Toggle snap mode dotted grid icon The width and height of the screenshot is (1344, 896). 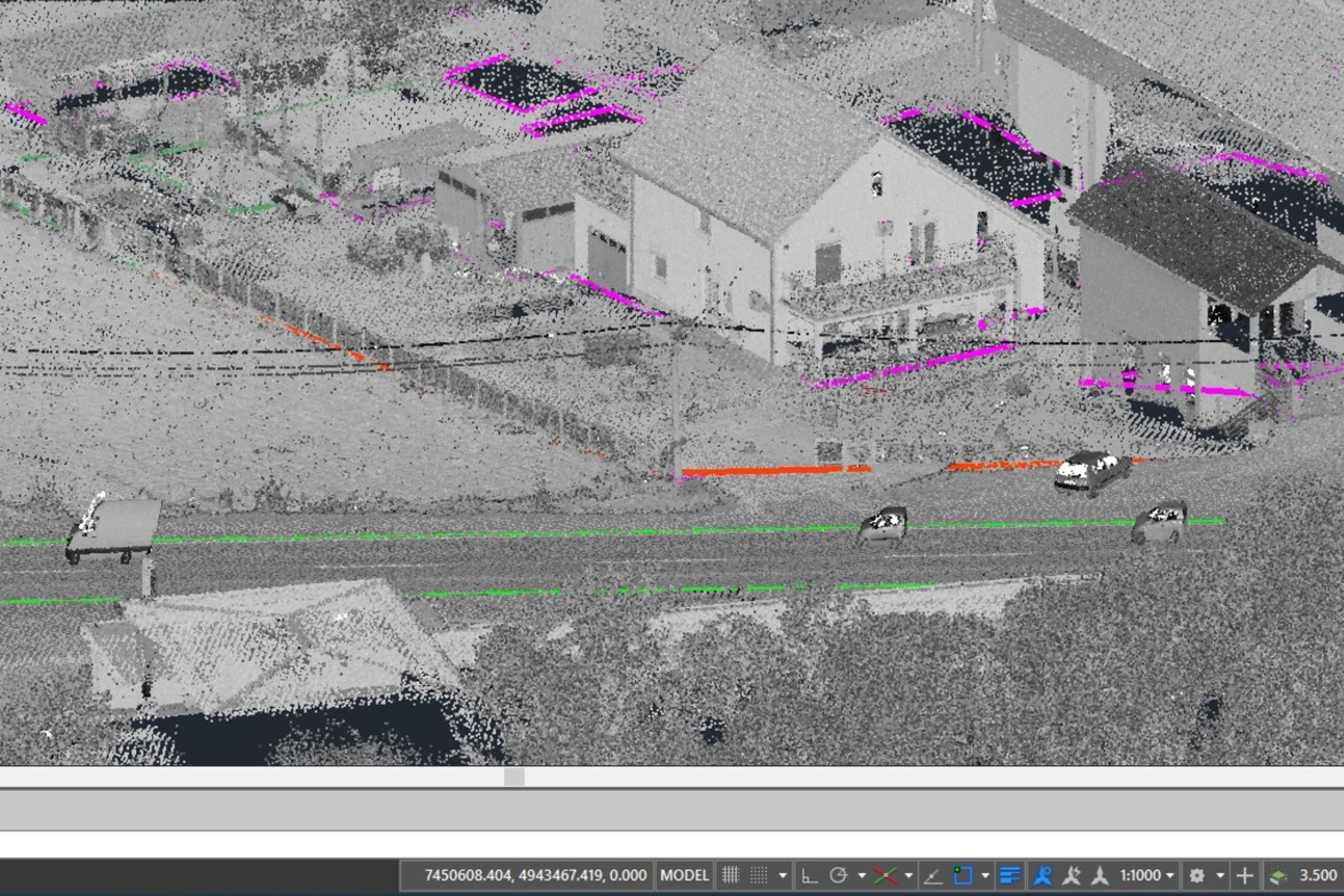(759, 875)
